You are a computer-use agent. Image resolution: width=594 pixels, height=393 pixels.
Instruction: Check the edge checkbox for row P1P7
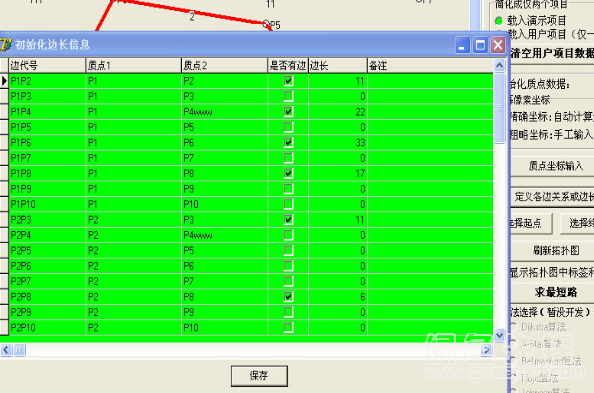(x=288, y=158)
